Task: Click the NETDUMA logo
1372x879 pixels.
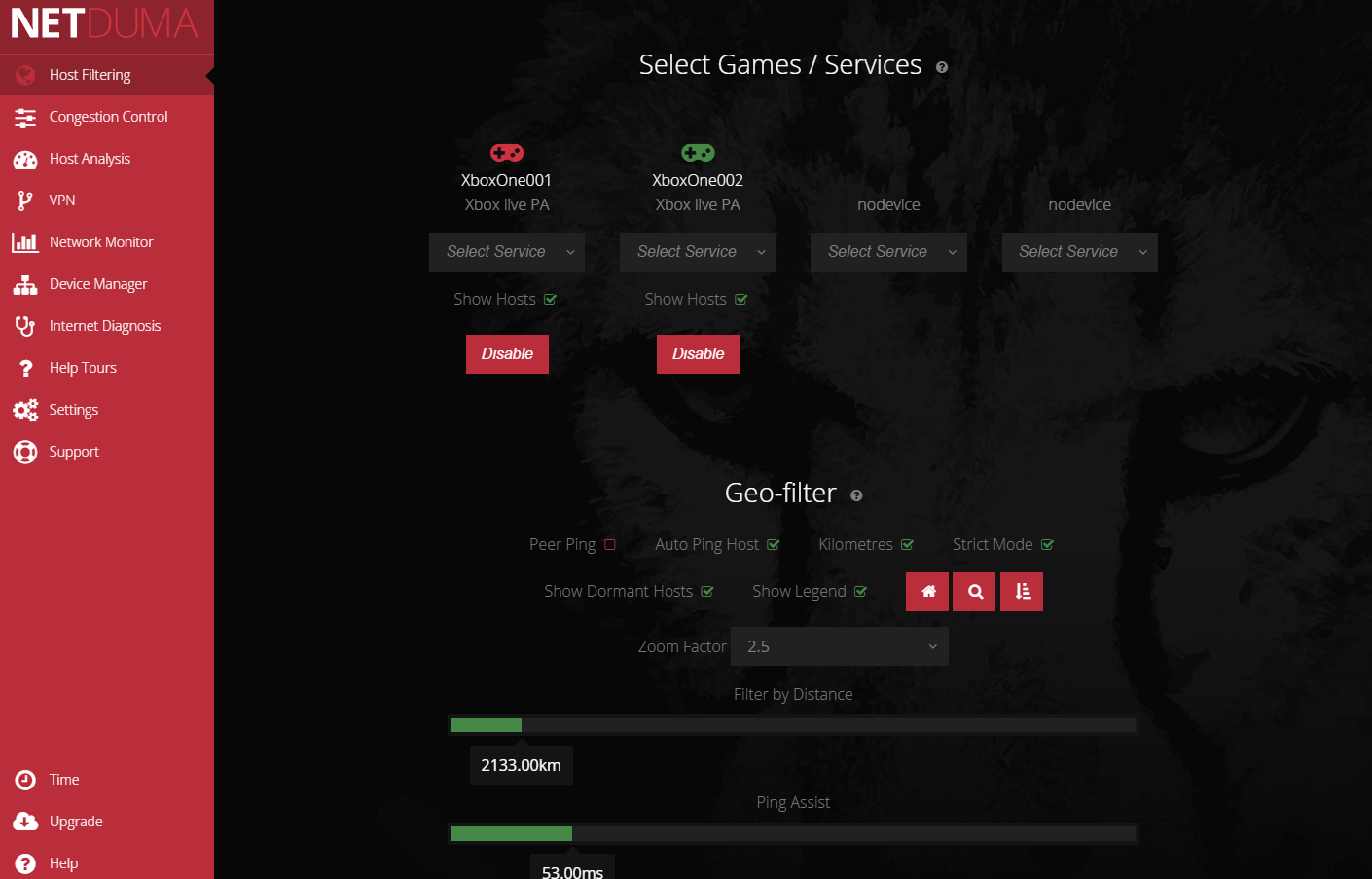Action: (104, 23)
